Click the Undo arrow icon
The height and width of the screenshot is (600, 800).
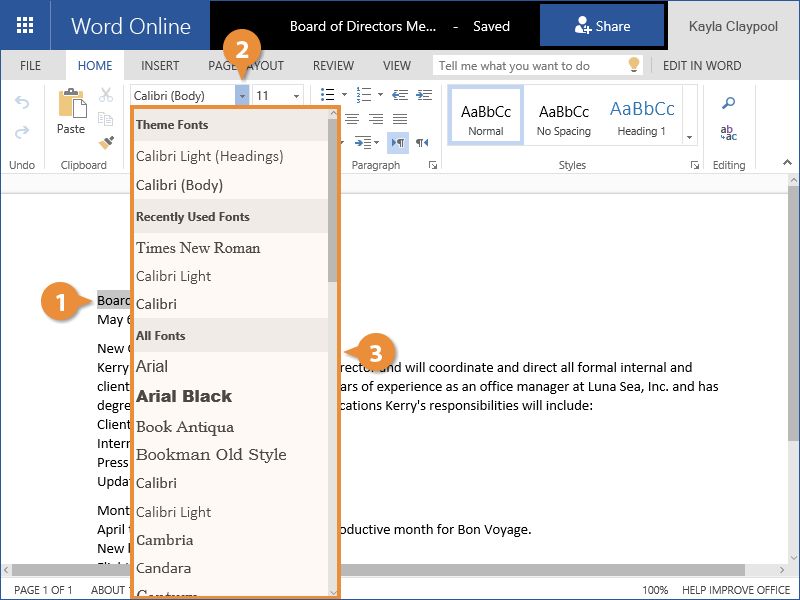pos(22,103)
